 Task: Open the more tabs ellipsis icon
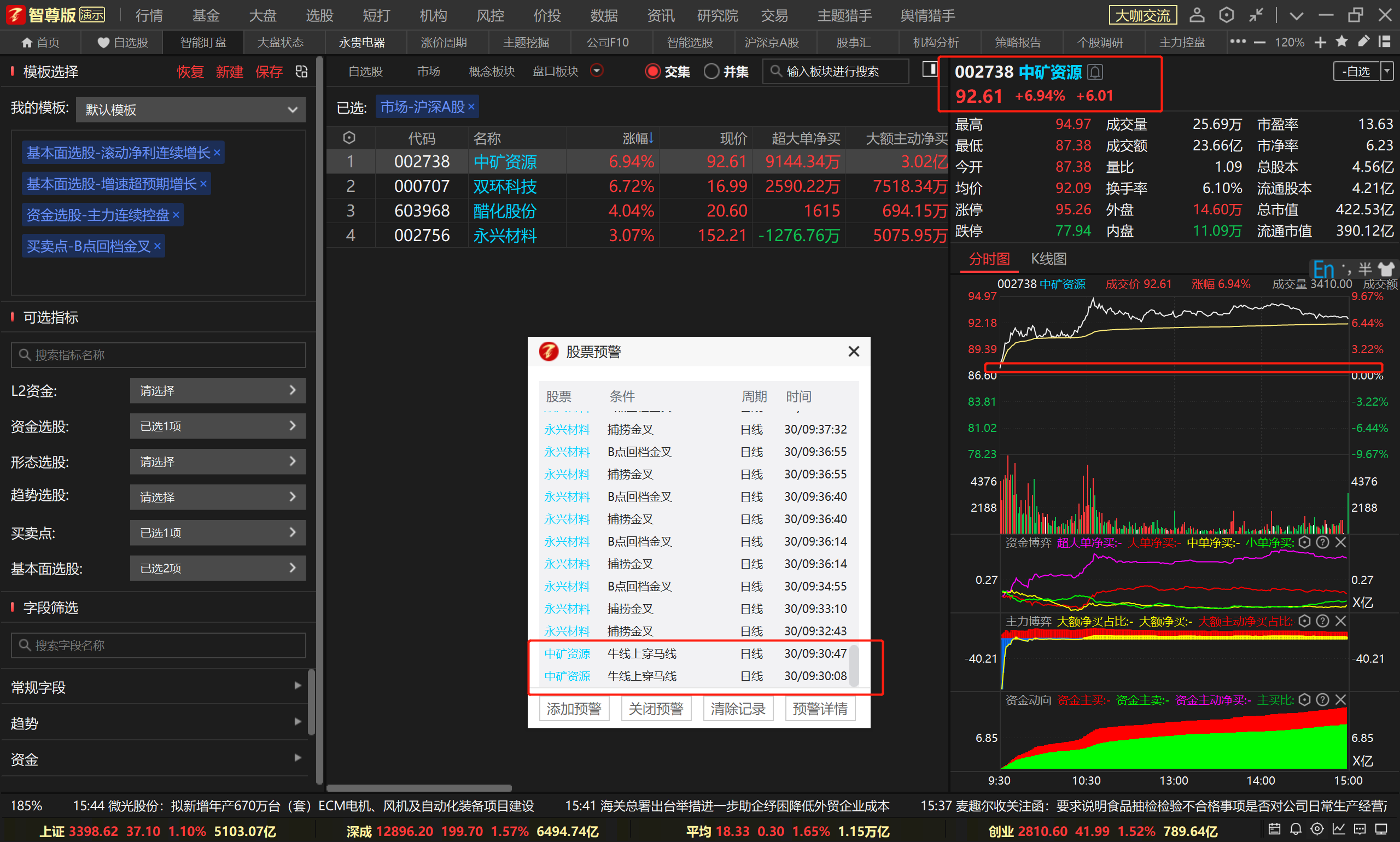(1237, 42)
